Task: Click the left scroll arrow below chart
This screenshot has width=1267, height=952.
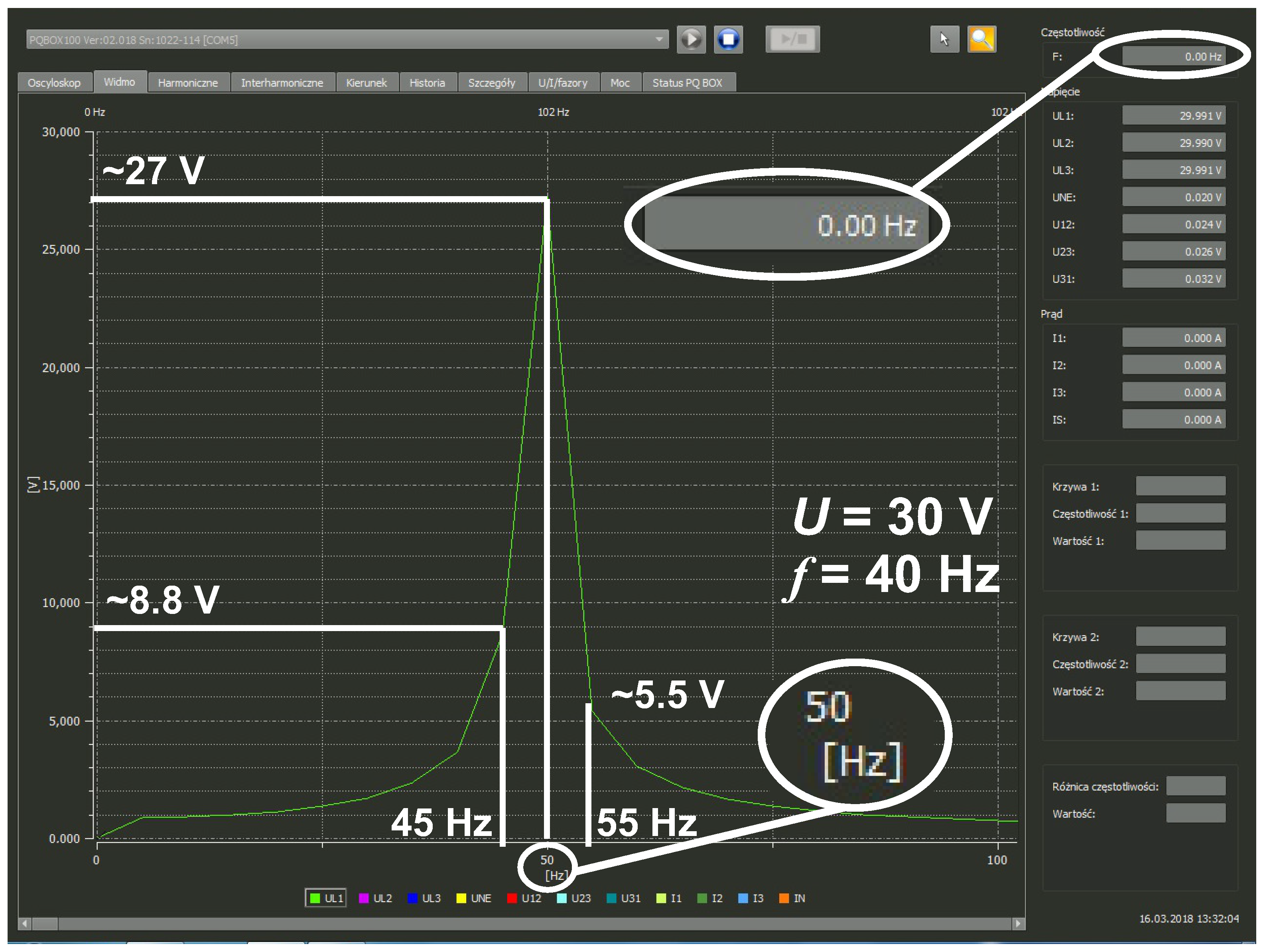Action: [24, 923]
